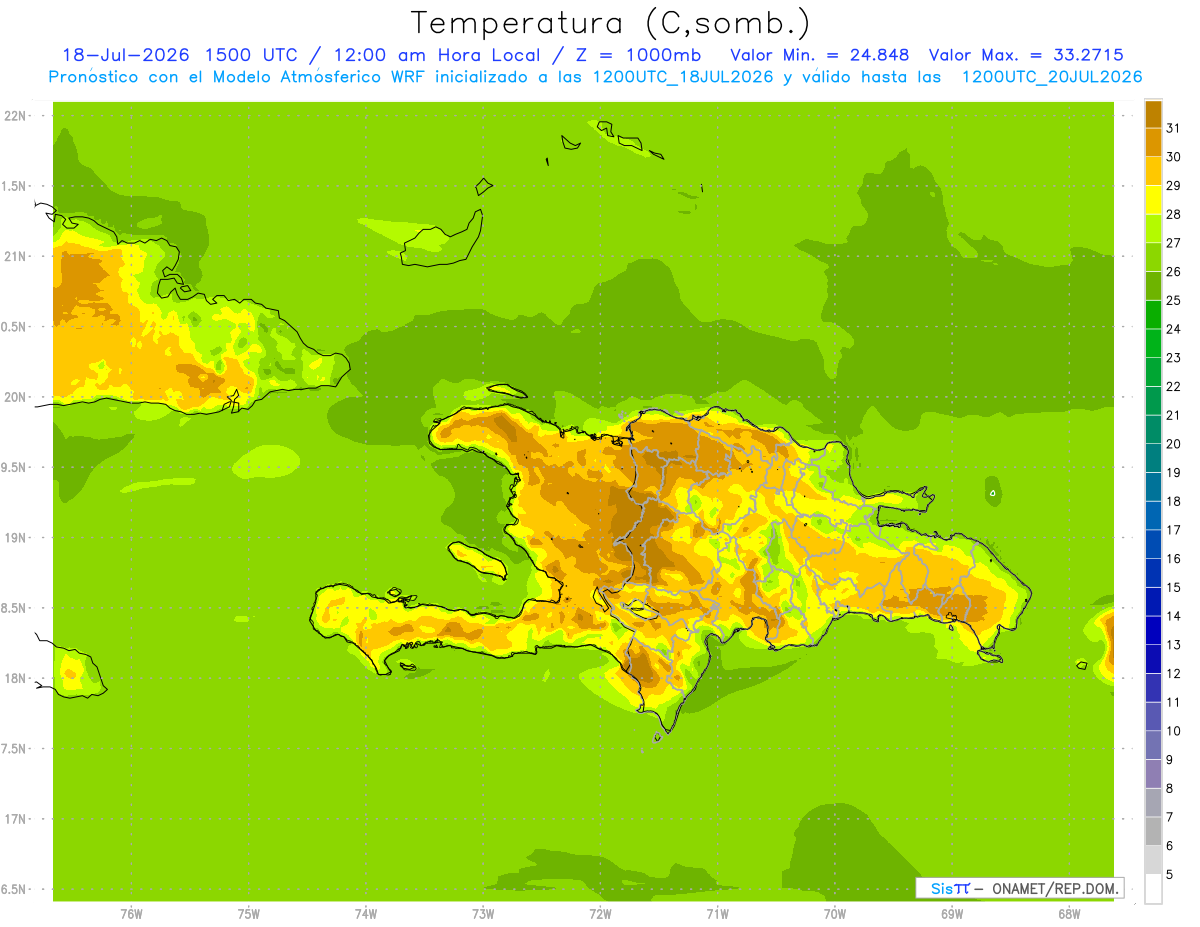Screen dimensions: 1200x927
Task: Click the "75W" longitude label
Action: 249,913
